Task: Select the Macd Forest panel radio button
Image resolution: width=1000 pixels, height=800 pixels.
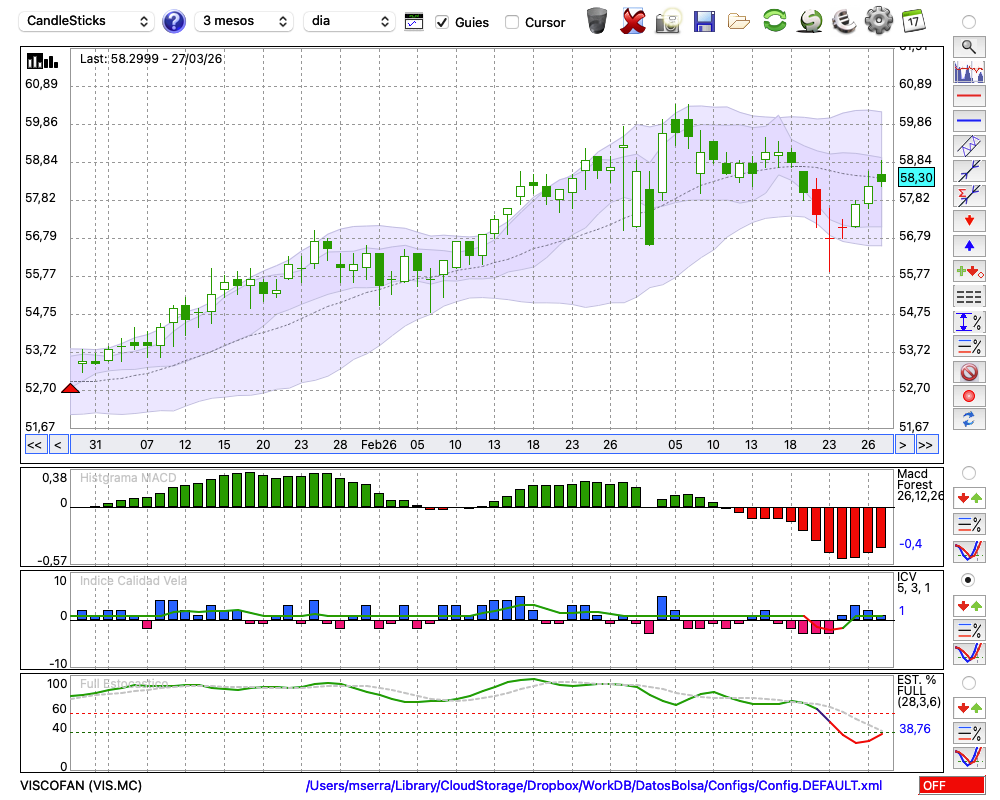Action: coord(969,473)
